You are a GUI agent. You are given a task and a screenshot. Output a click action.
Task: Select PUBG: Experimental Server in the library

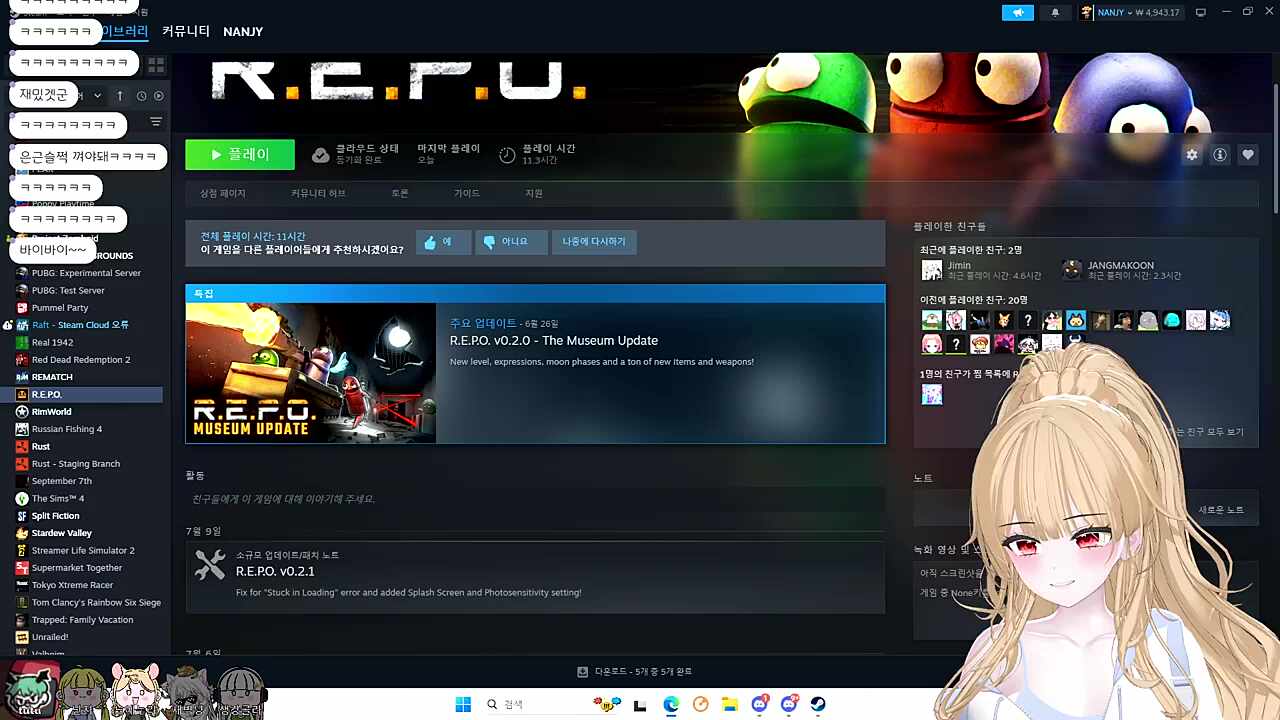pyautogui.click(x=86, y=273)
